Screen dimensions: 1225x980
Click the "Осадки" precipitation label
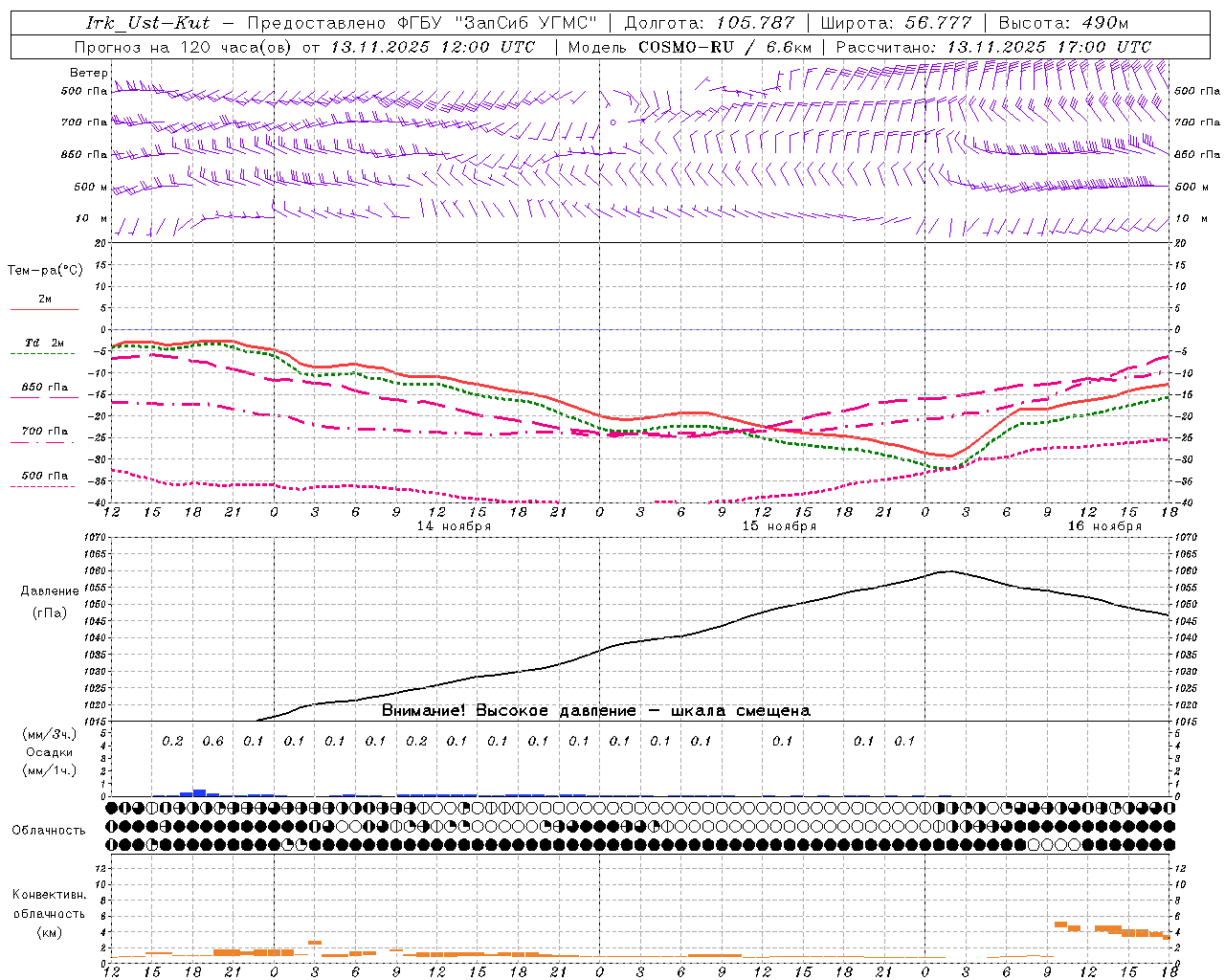(x=50, y=752)
